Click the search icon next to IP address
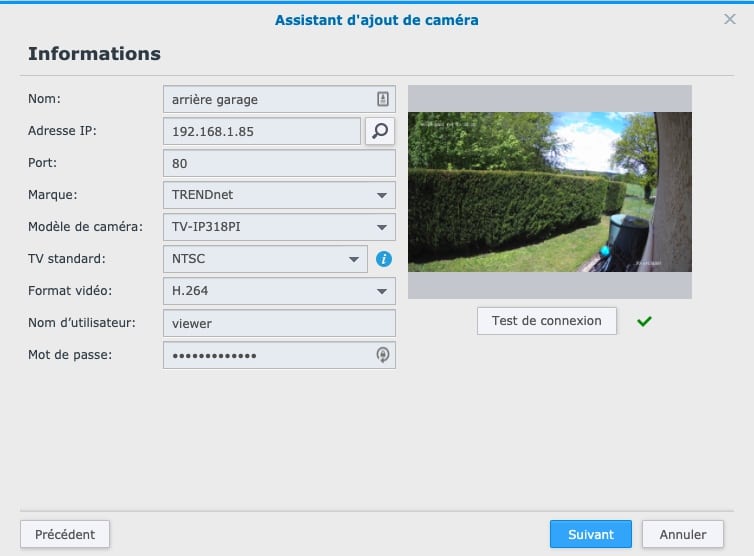 [x=380, y=131]
